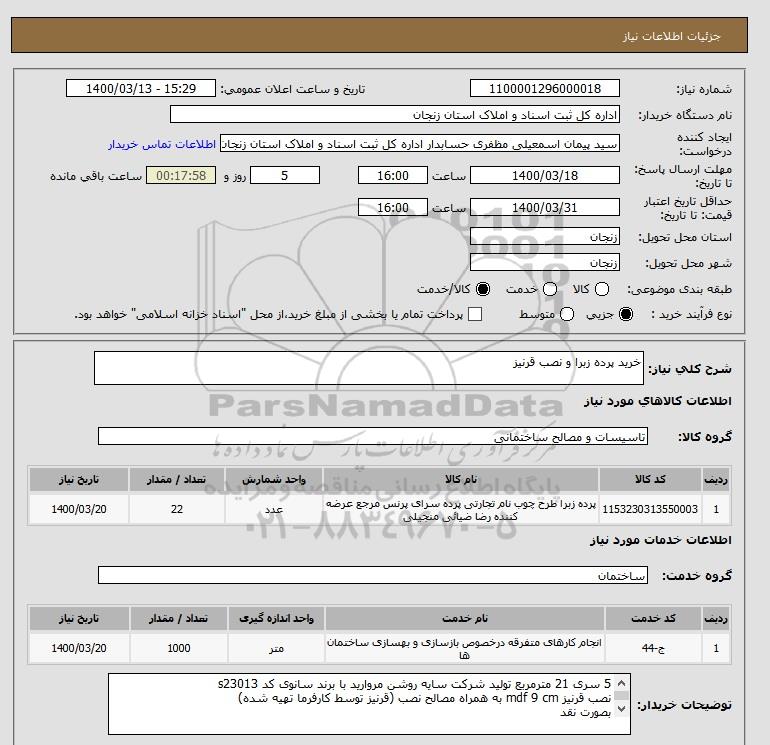Image resolution: width=770 pixels, height=745 pixels.
Task: Click the service code cell ج-44
Action: pos(654,648)
